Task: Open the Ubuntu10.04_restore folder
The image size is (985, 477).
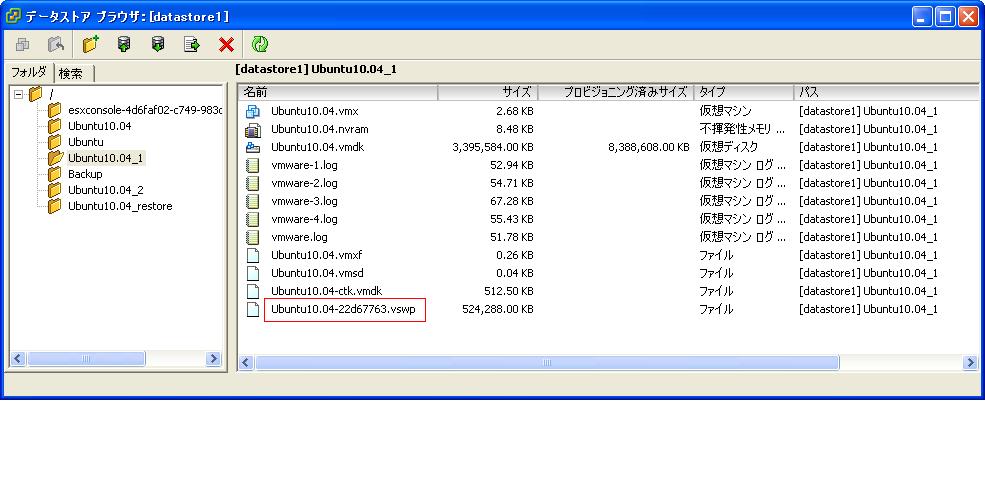Action: tap(120, 206)
